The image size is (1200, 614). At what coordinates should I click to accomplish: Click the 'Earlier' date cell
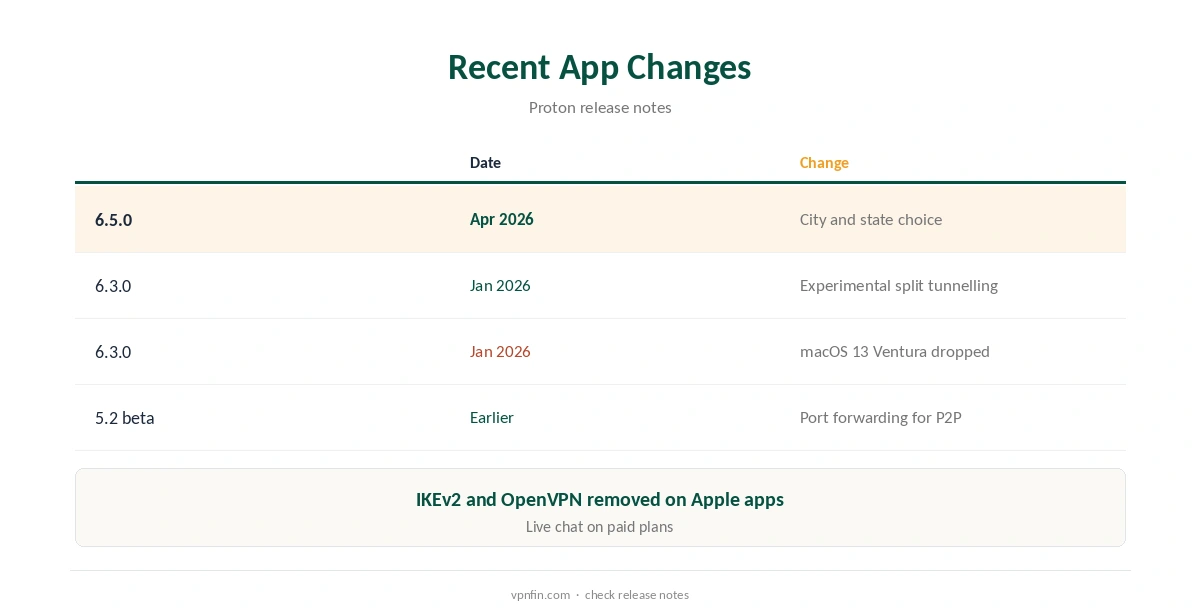click(x=492, y=417)
